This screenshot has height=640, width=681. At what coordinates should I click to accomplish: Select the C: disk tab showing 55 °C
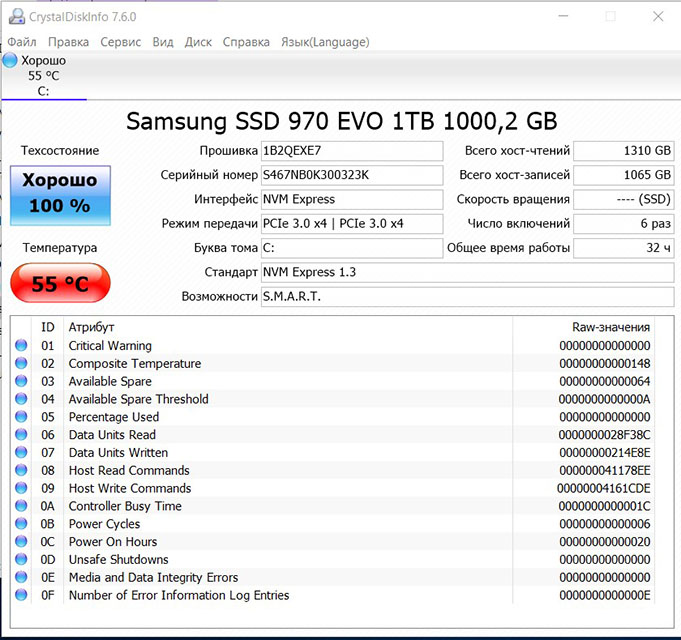[44, 76]
